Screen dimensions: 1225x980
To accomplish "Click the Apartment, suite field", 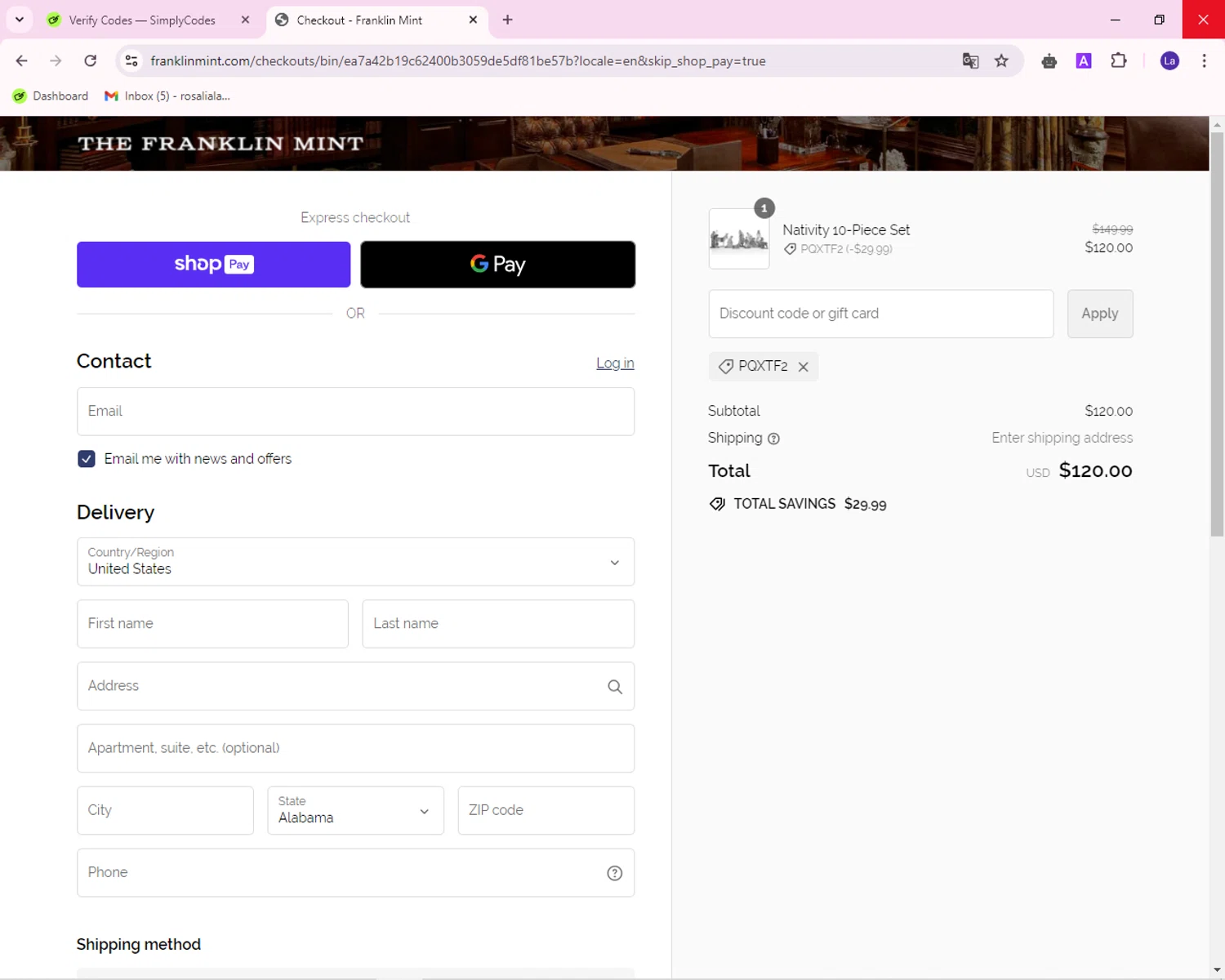I will (355, 748).
